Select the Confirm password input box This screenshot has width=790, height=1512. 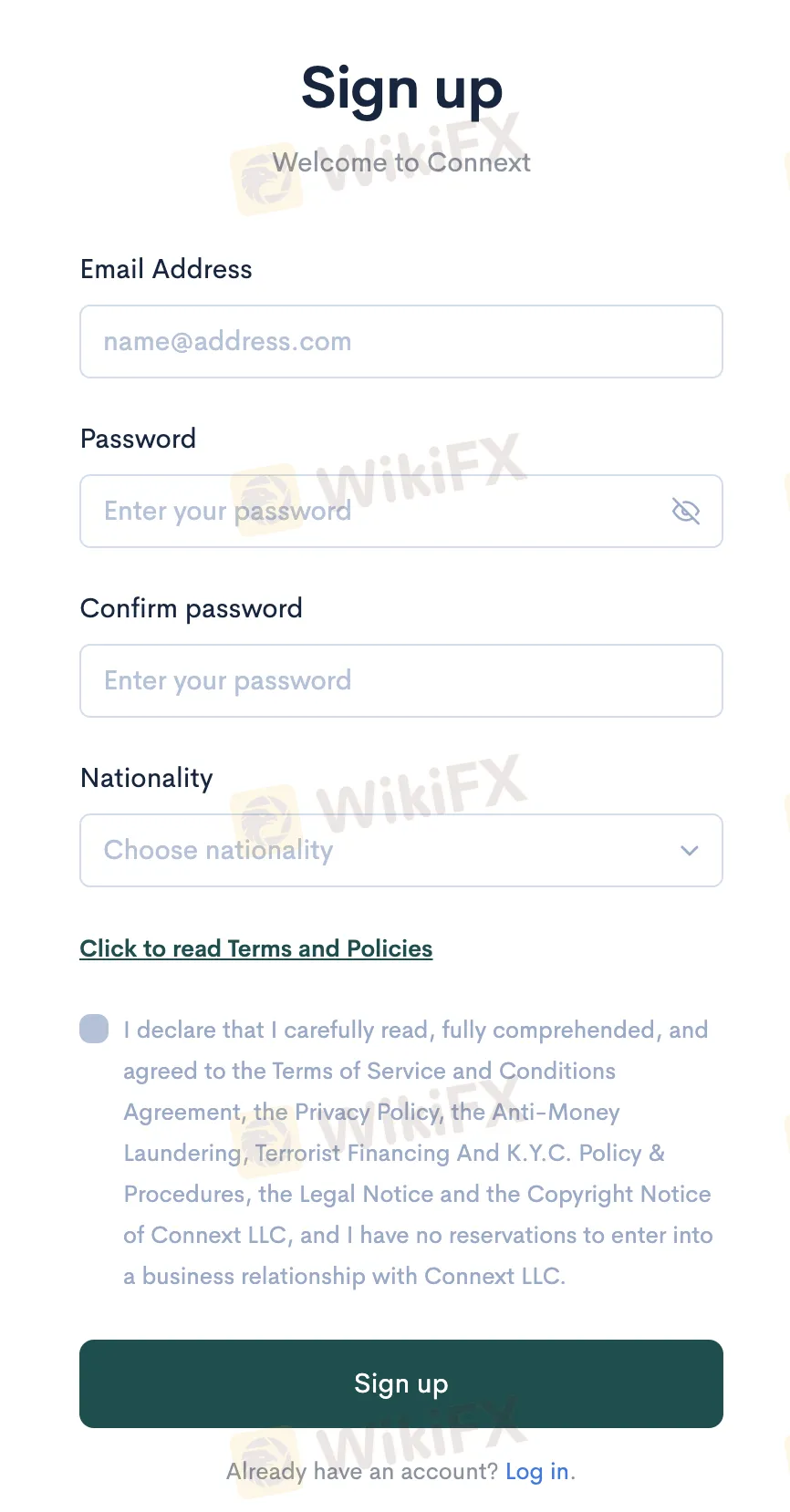click(401, 681)
